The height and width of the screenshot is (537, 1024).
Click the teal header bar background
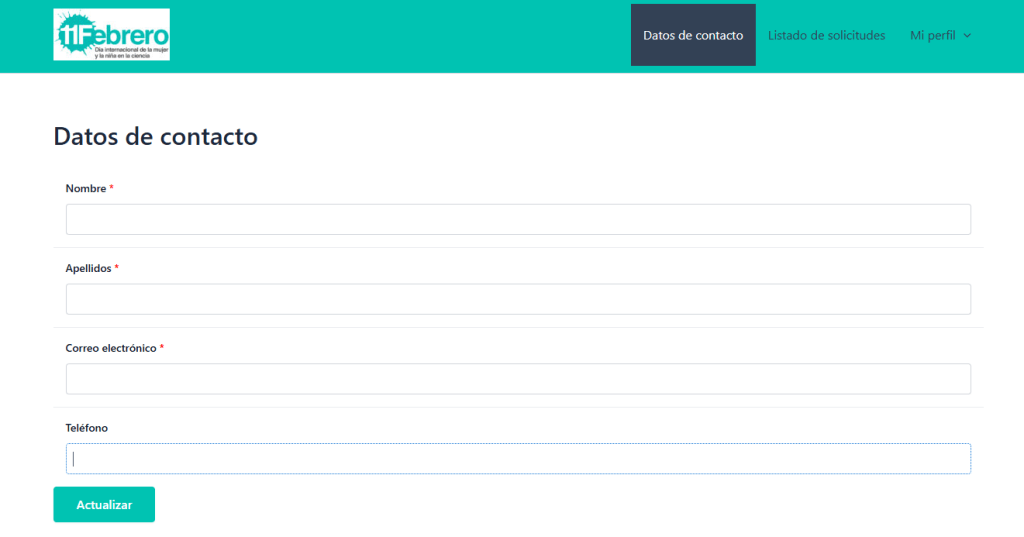coord(400,35)
